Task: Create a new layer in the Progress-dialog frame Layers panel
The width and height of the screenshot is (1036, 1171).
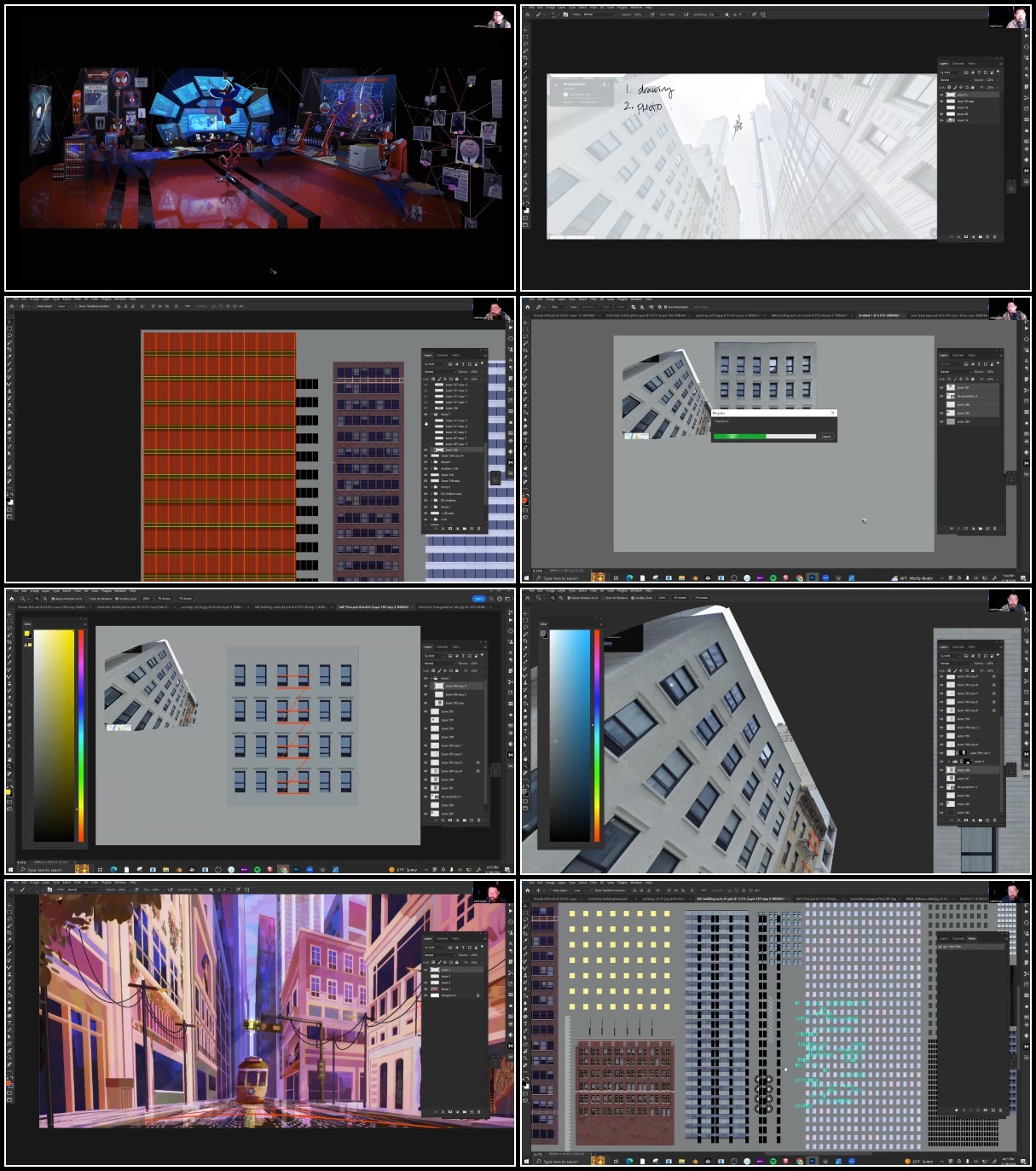Action: coord(987,529)
